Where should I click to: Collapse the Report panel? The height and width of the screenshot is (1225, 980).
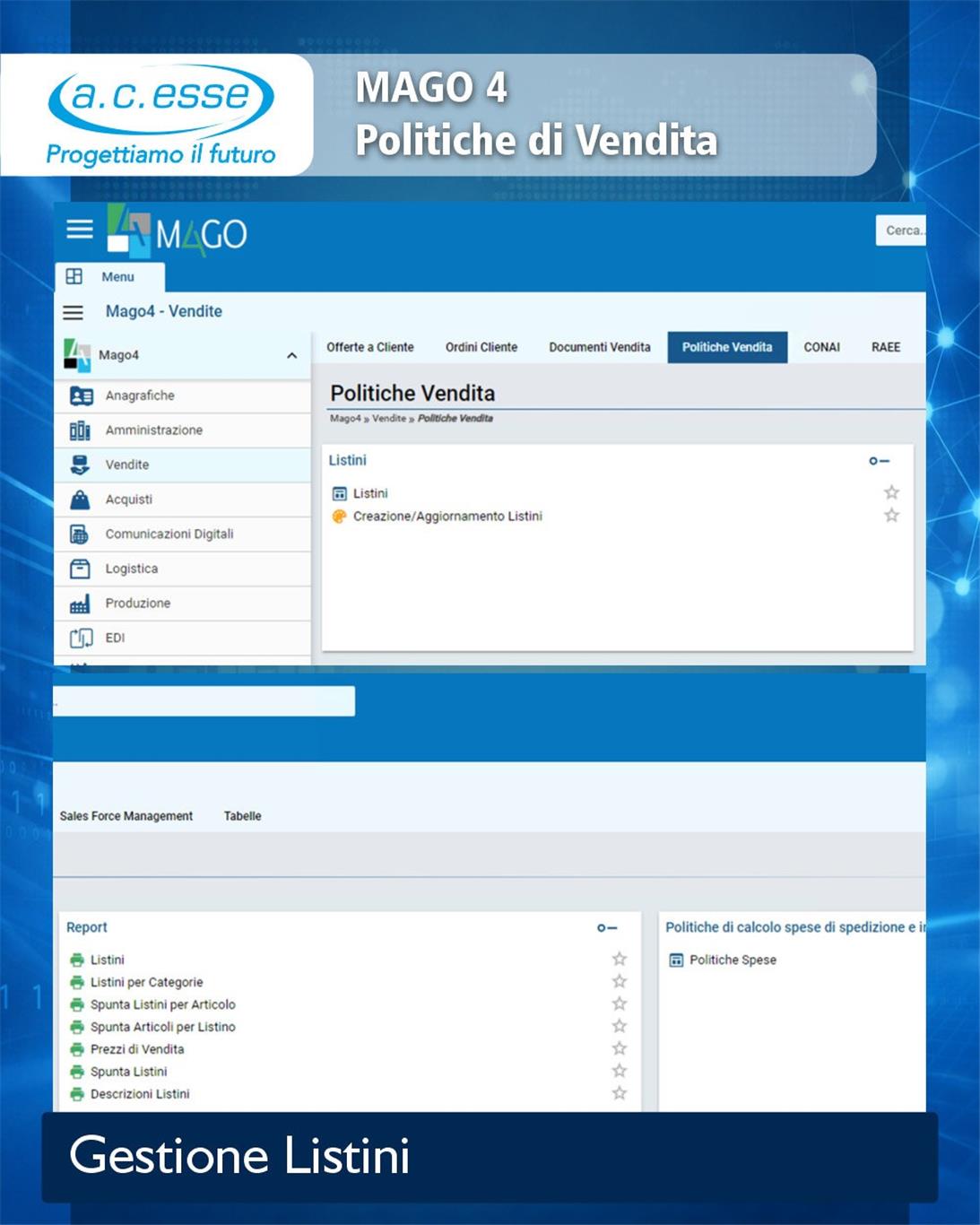point(607,928)
